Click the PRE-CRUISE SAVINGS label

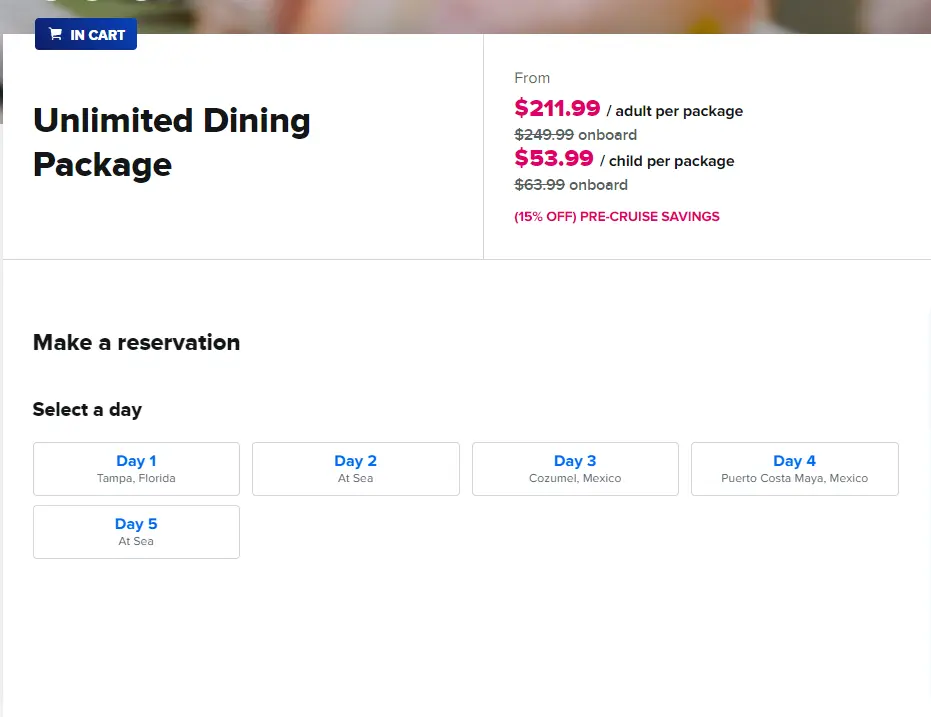coord(617,216)
